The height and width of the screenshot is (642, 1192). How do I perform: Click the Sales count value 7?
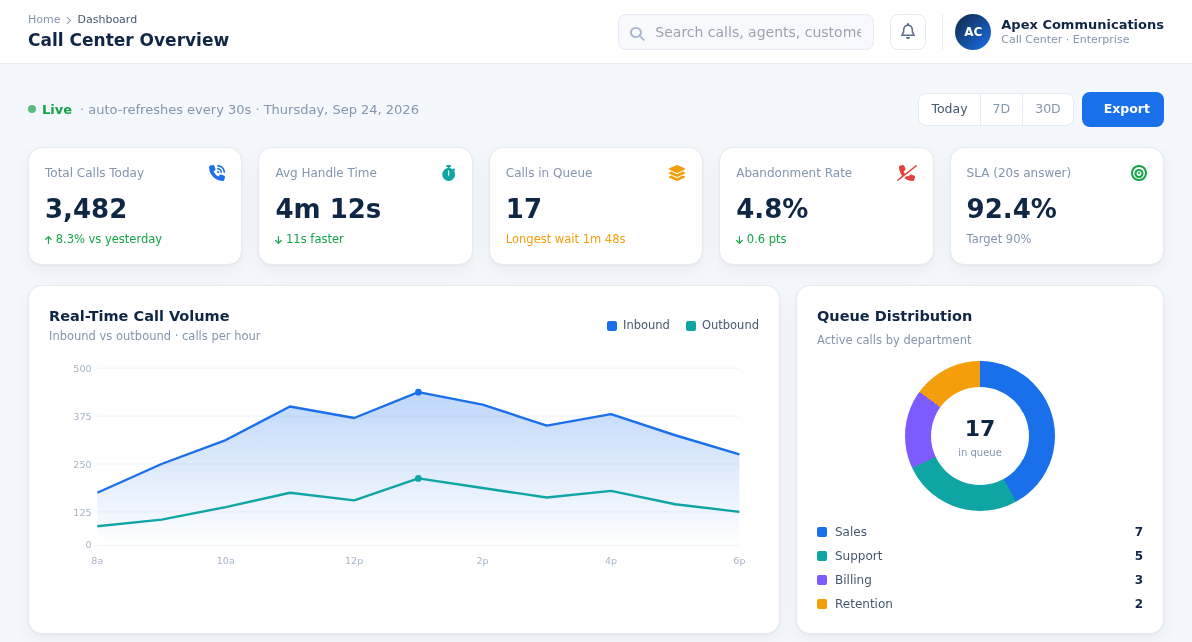pyautogui.click(x=1139, y=533)
